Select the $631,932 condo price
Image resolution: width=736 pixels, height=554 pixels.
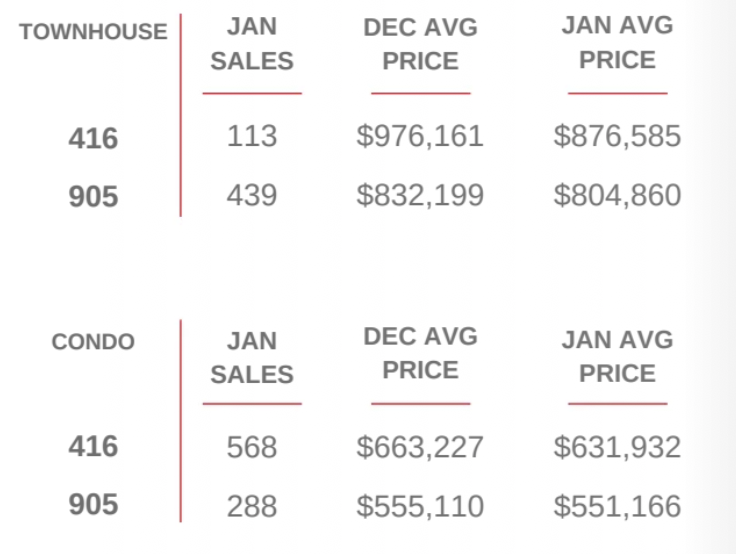(x=617, y=446)
